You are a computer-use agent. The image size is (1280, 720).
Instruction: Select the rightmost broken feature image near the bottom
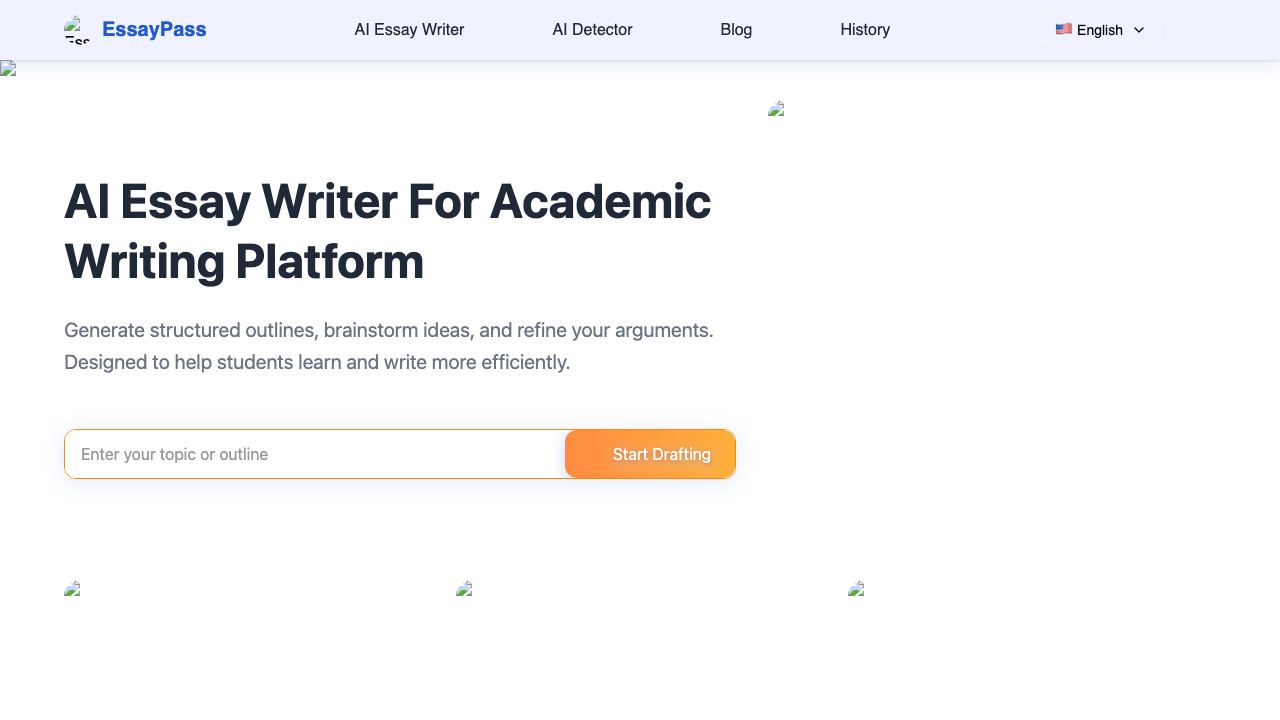coord(856,588)
